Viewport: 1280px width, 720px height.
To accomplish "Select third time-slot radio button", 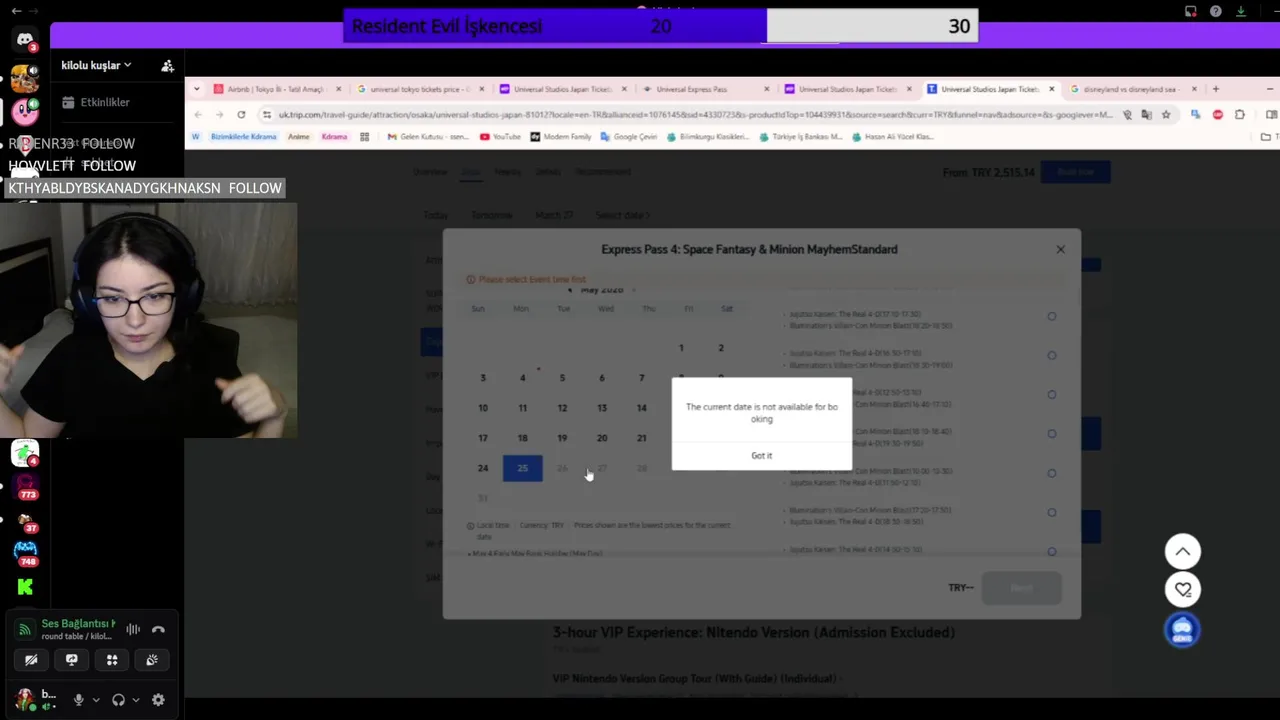I will pos(1051,394).
